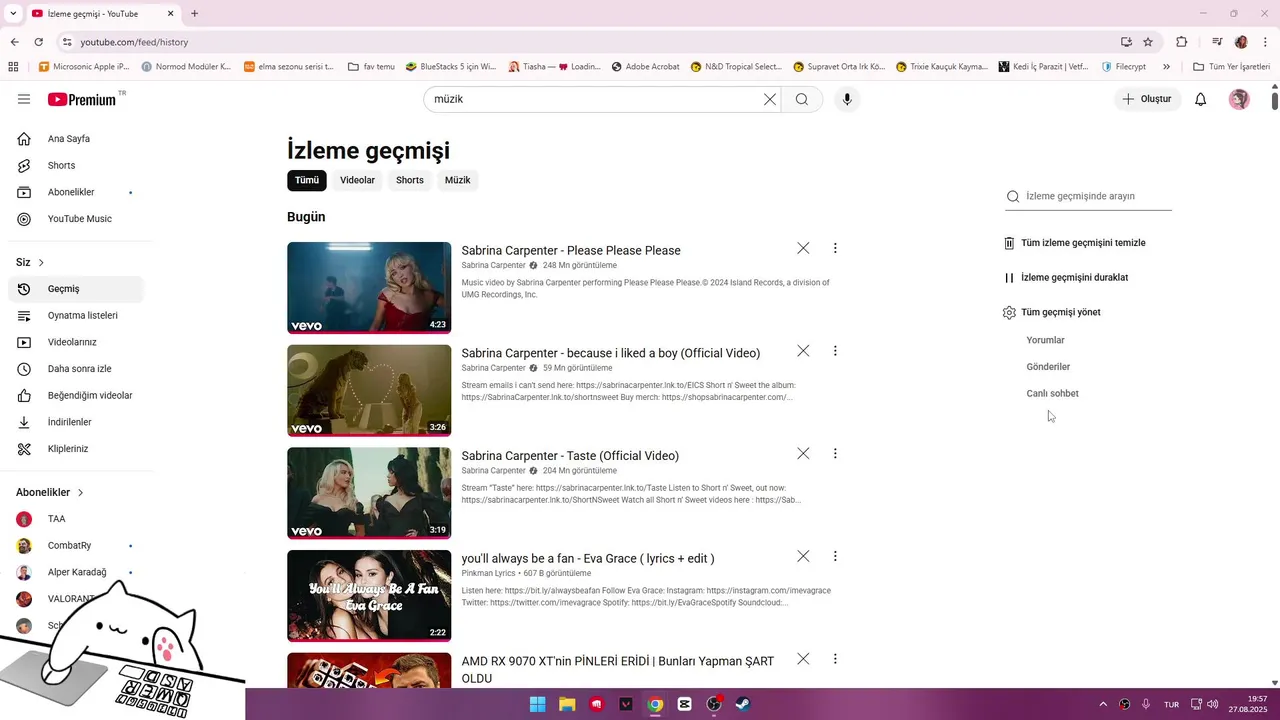The image size is (1280, 720).
Task: Remove Please Please Please from history
Action: pos(803,248)
